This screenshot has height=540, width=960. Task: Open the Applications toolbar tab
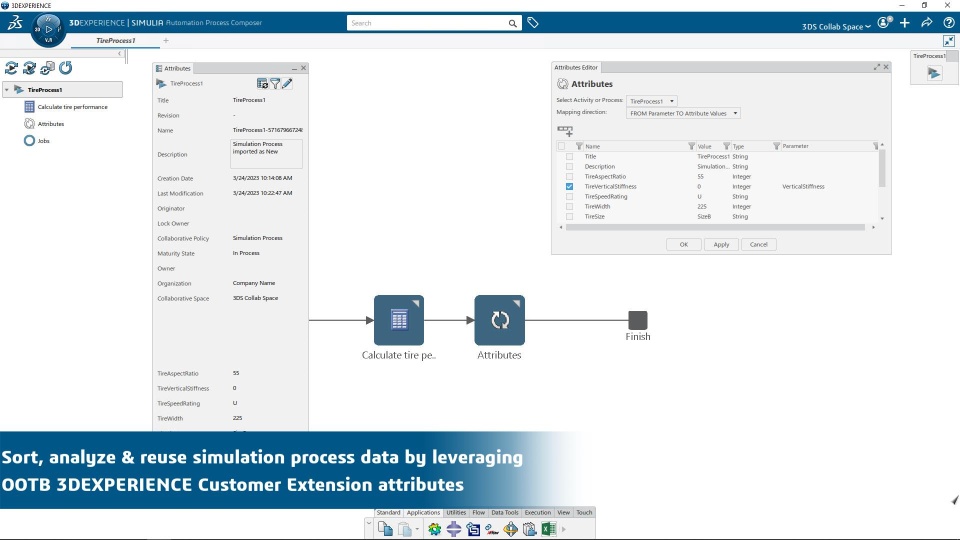tap(423, 512)
